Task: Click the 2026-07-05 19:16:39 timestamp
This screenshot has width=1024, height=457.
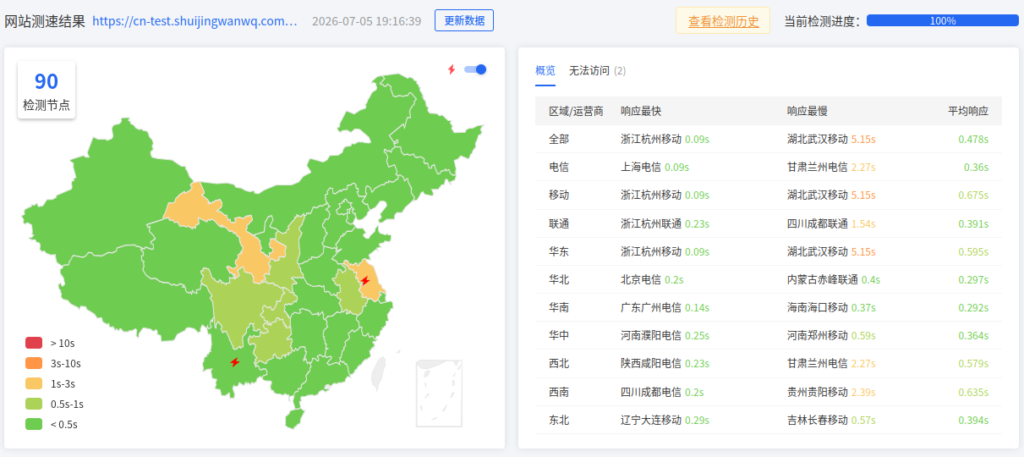Action: 366,21
